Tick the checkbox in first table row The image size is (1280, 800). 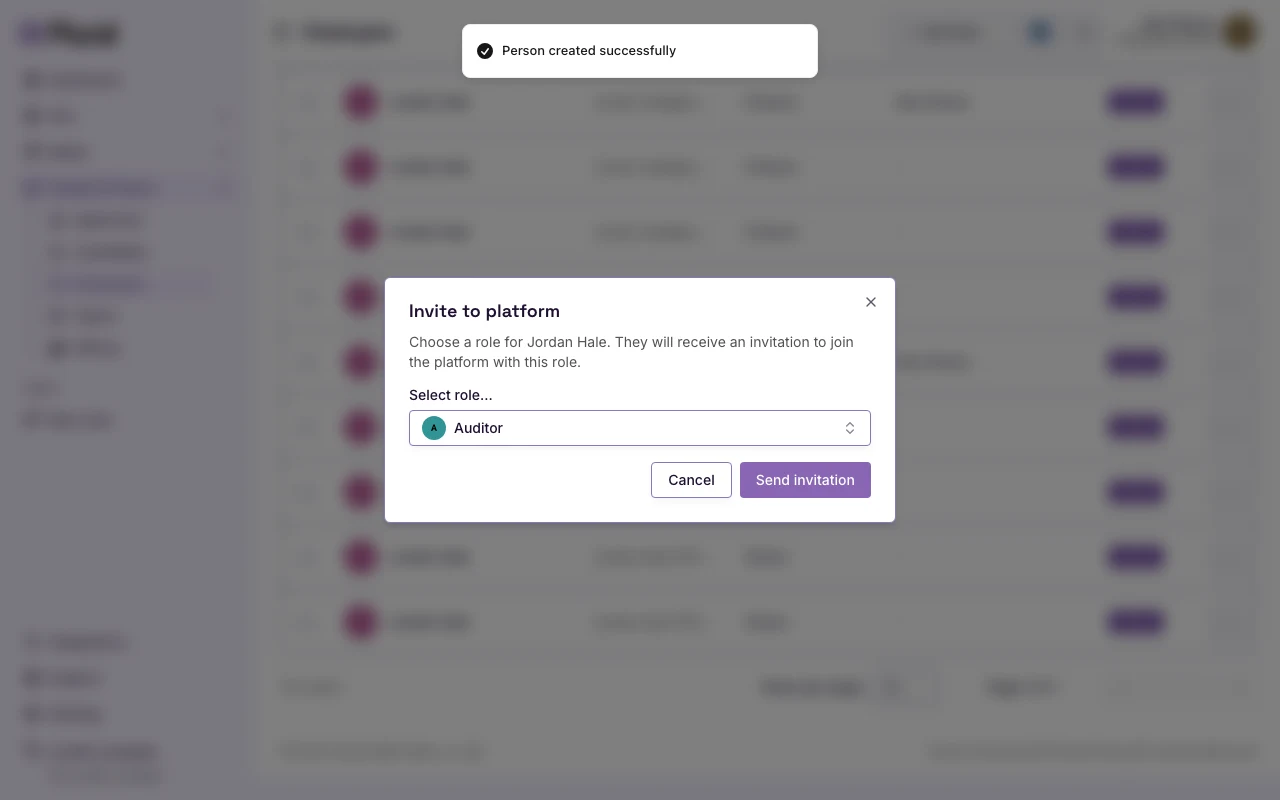(308, 102)
